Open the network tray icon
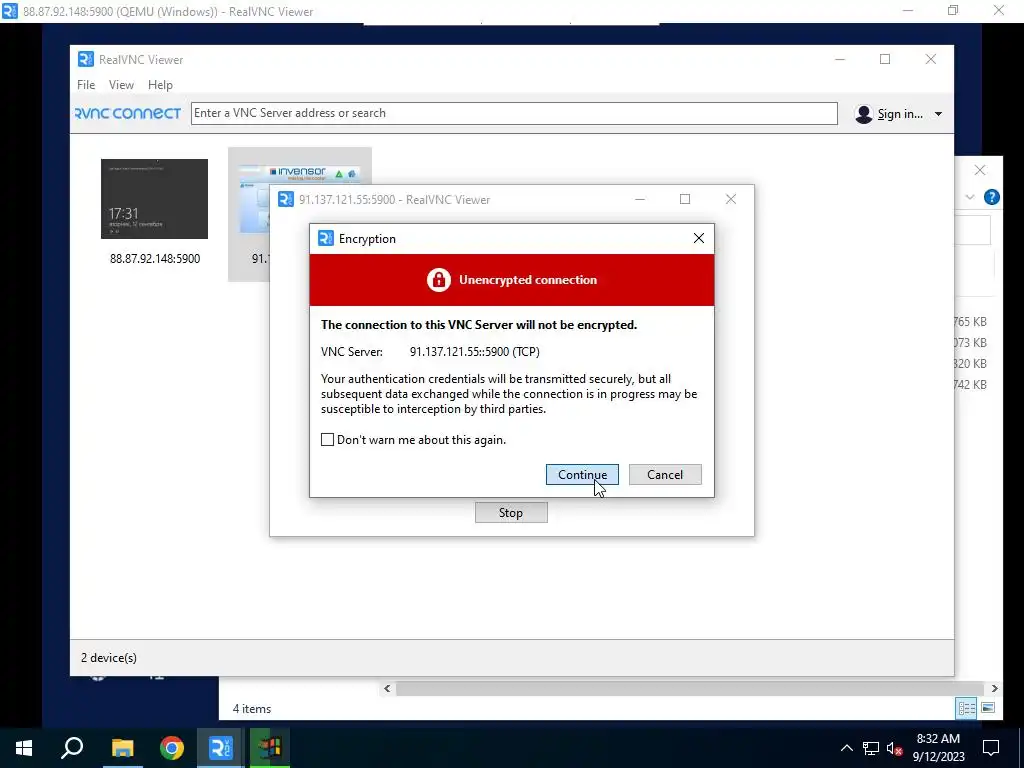 click(x=871, y=748)
